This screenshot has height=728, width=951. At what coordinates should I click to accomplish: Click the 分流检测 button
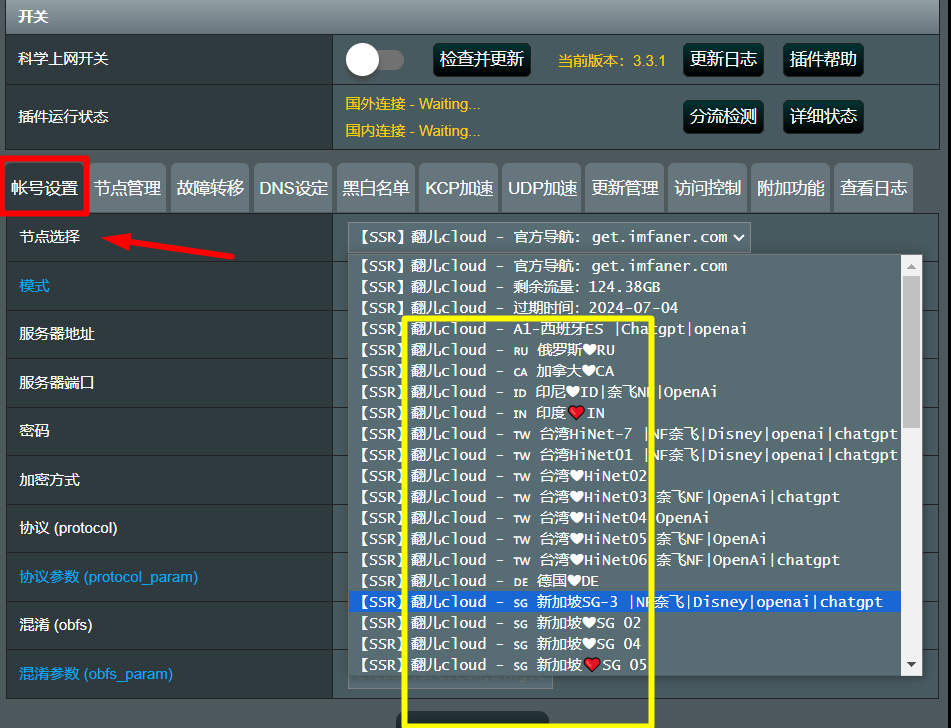point(723,116)
